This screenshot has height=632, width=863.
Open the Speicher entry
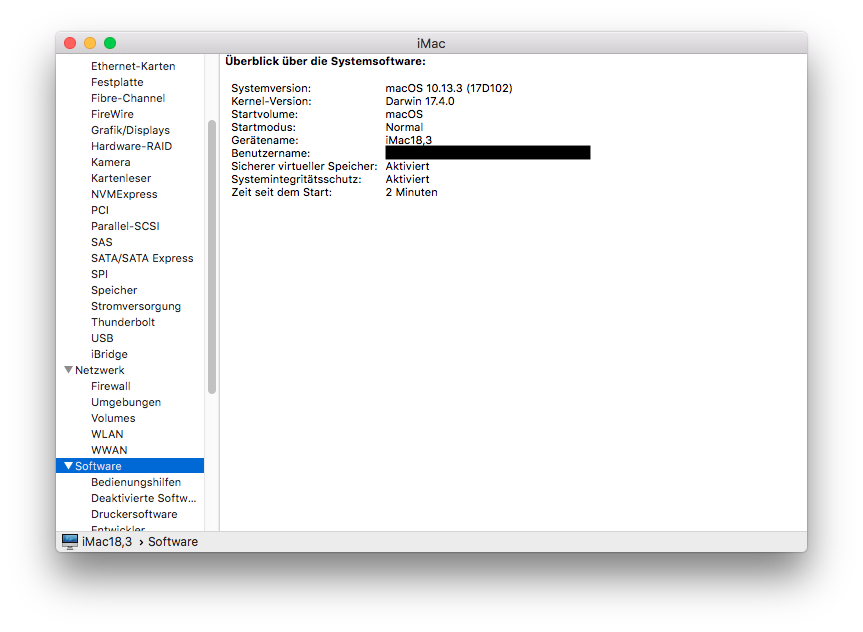[x=114, y=290]
